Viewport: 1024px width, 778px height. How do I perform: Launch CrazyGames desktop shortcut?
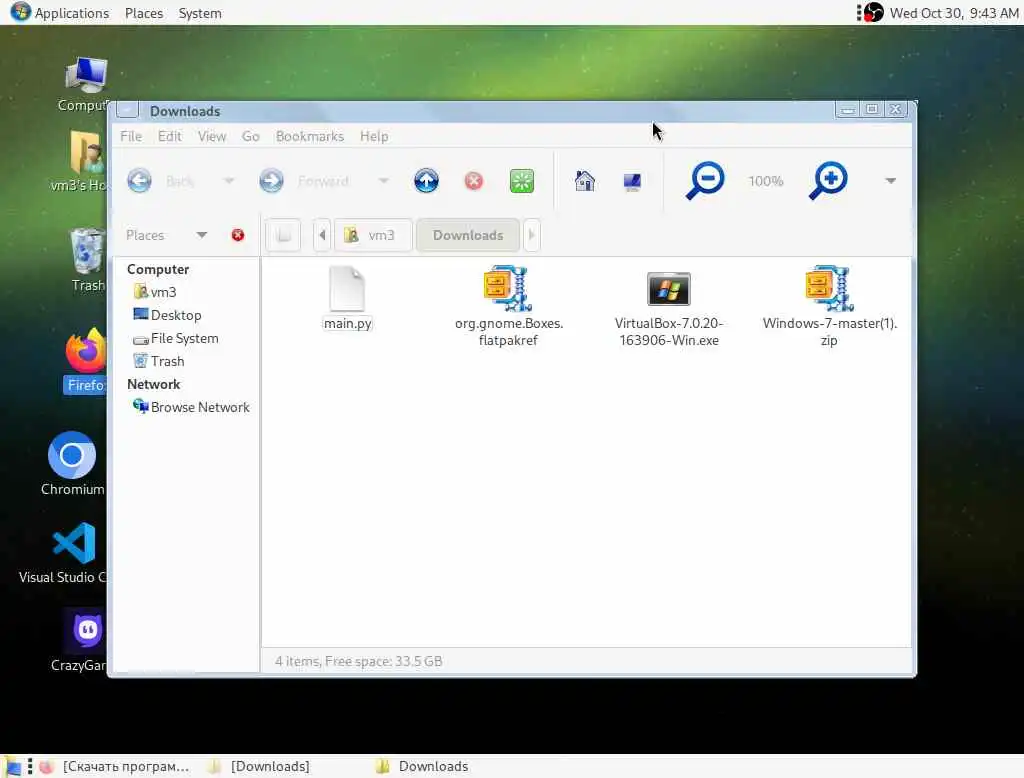click(87, 630)
